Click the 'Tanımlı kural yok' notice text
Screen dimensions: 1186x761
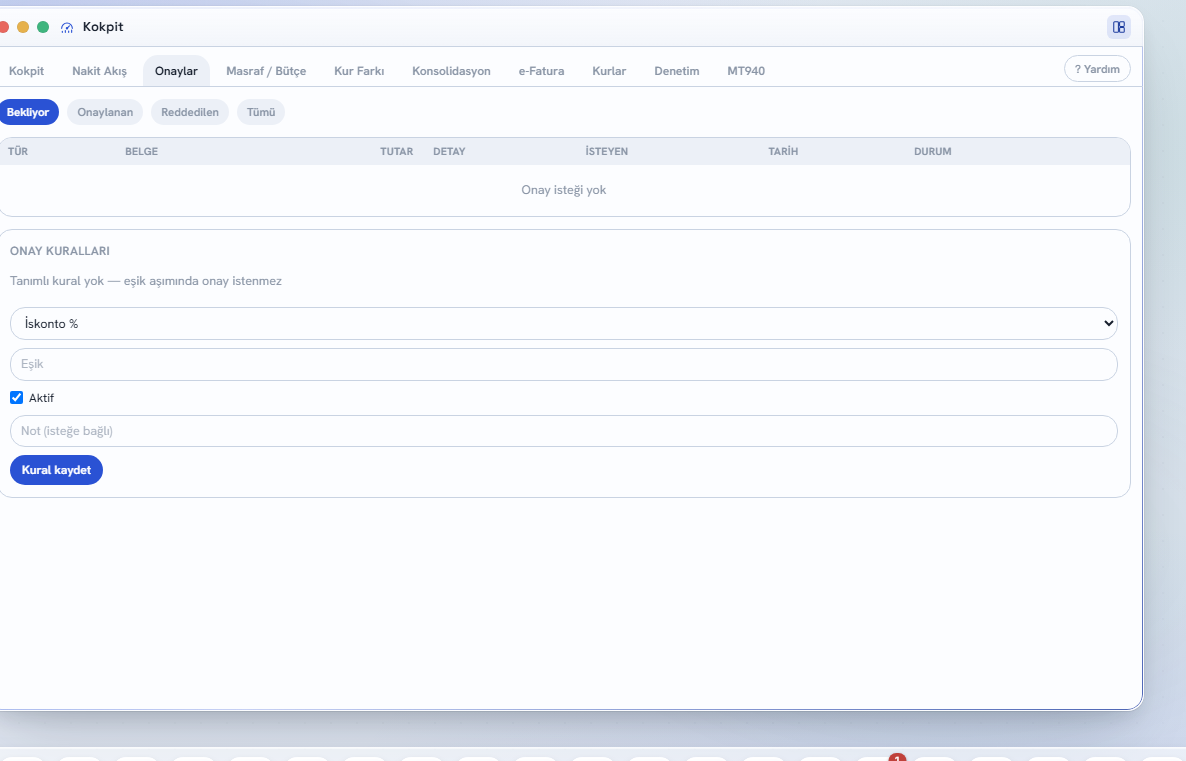[x=146, y=281]
